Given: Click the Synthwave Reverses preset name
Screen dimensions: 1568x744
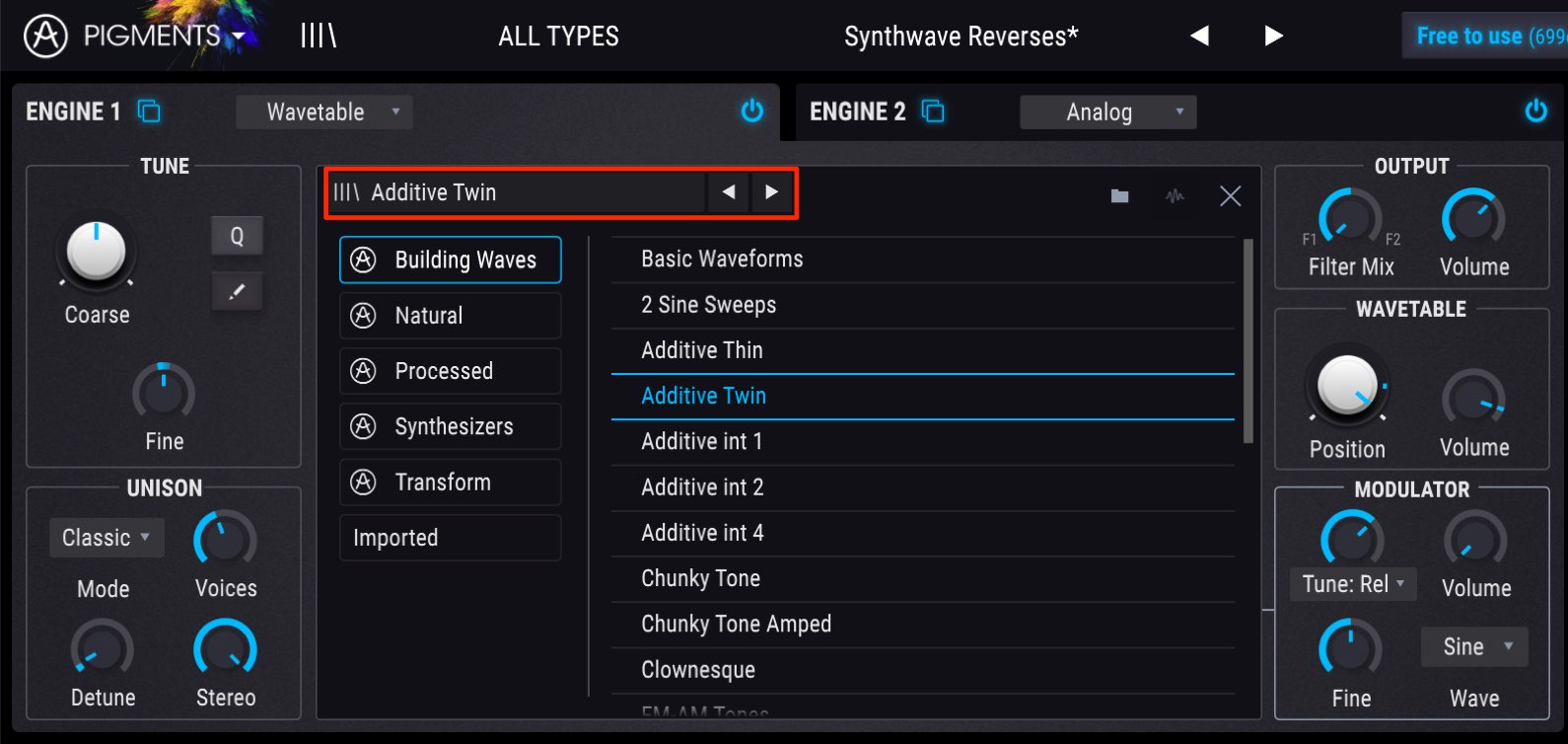Looking at the screenshot, I should (x=962, y=37).
